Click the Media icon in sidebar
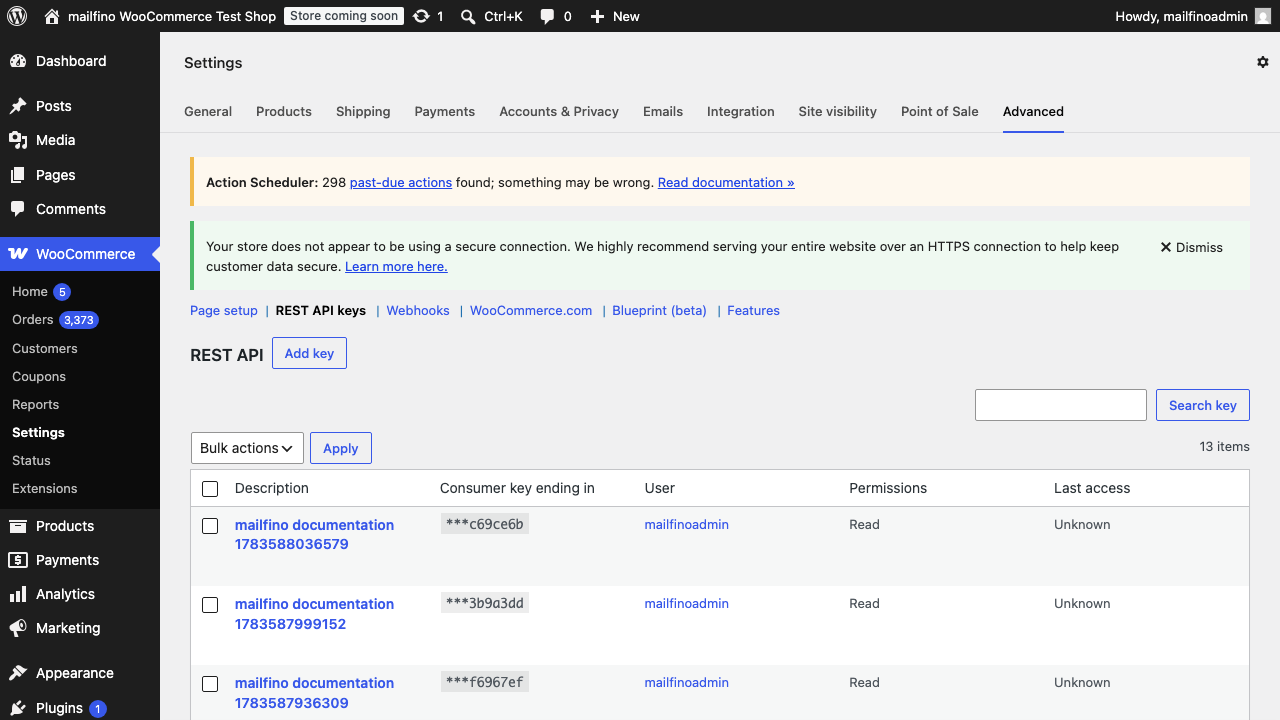Screen dimensions: 1280x720 (18, 140)
